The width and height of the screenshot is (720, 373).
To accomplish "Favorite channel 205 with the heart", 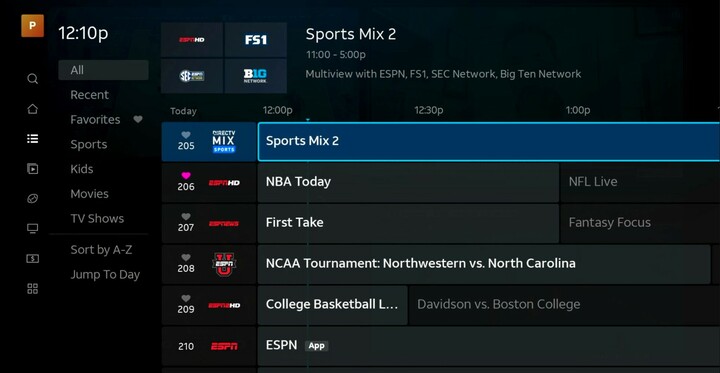I will pos(186,135).
